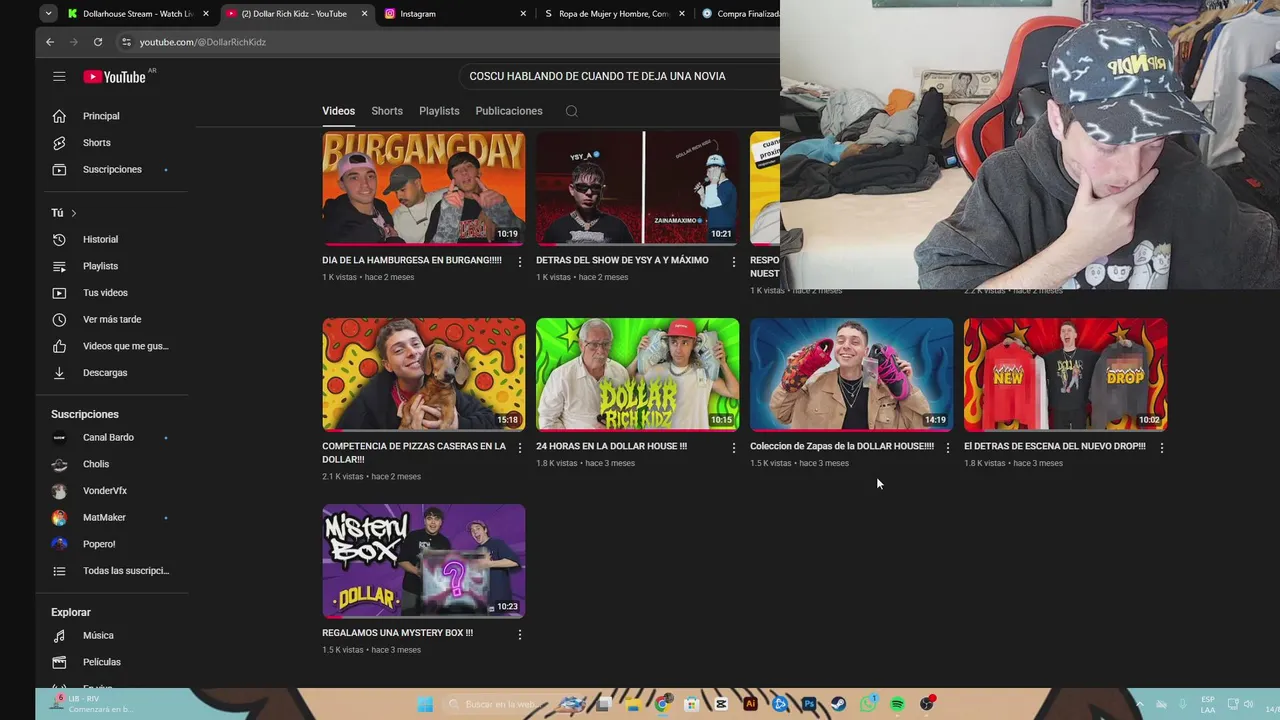Click the address bar URL
1280x720 pixels.
coord(203,42)
